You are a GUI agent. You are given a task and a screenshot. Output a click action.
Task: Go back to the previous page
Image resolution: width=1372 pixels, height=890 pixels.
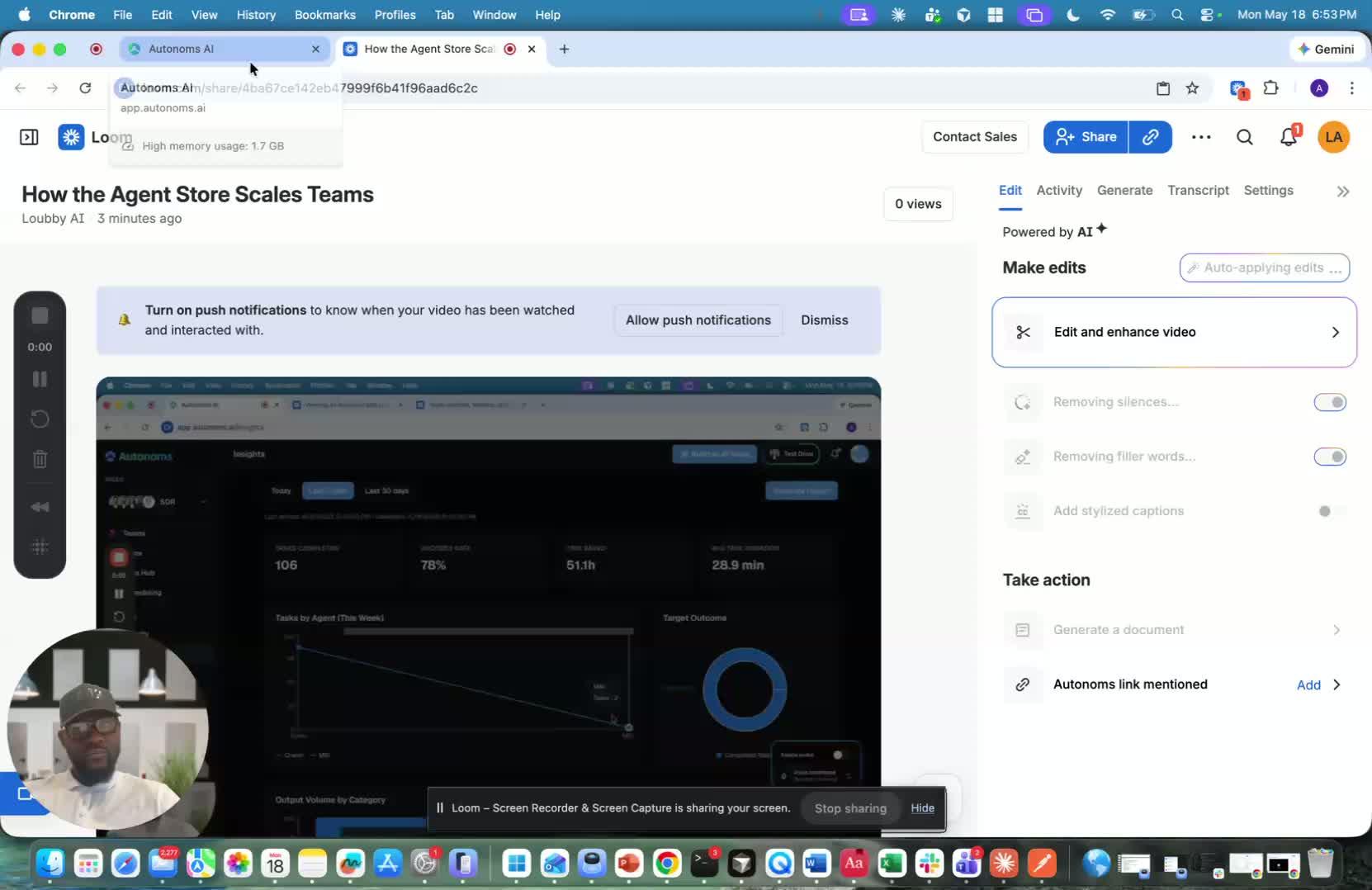tap(21, 88)
